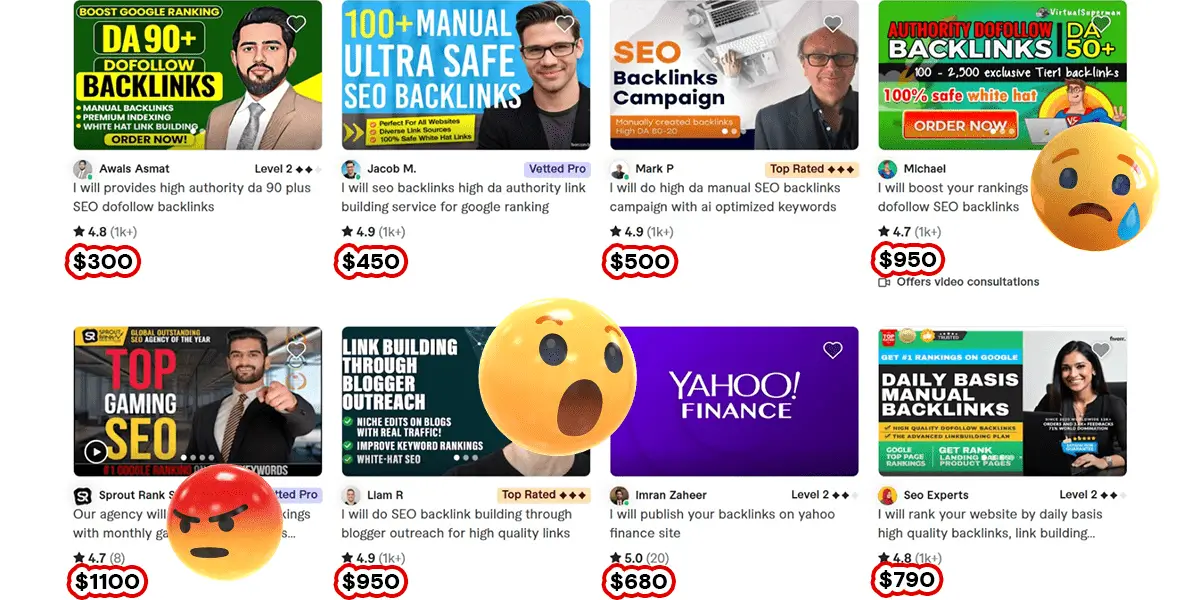Open gig publishing backlinks on yahoo finance
The height and width of the screenshot is (600, 1200).
(722, 523)
